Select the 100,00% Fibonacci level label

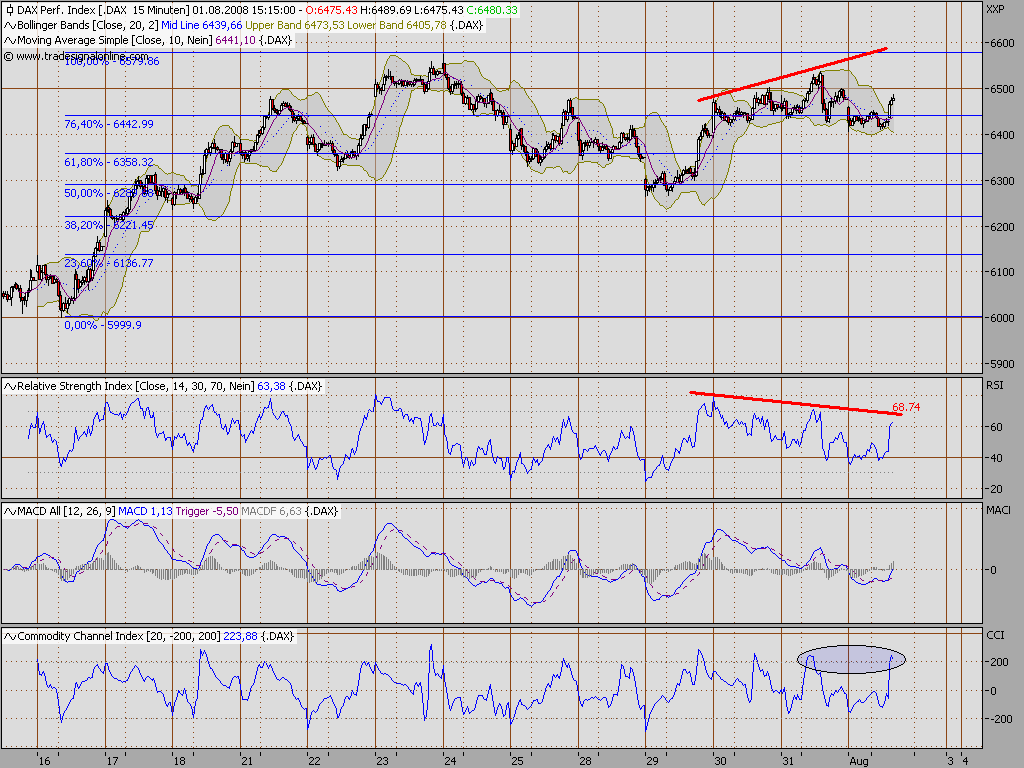click(112, 61)
